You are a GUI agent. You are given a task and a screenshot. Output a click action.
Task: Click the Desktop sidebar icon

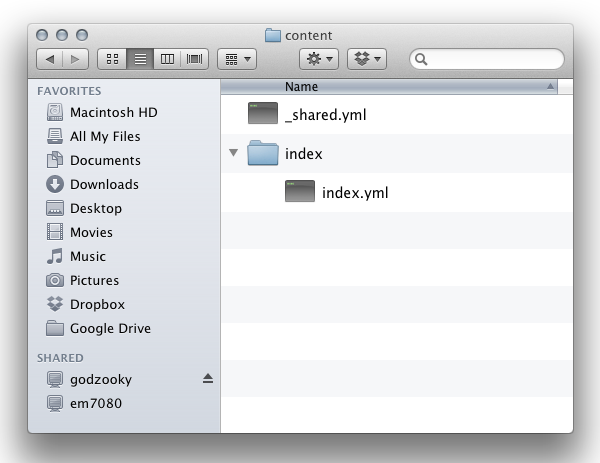pos(55,208)
